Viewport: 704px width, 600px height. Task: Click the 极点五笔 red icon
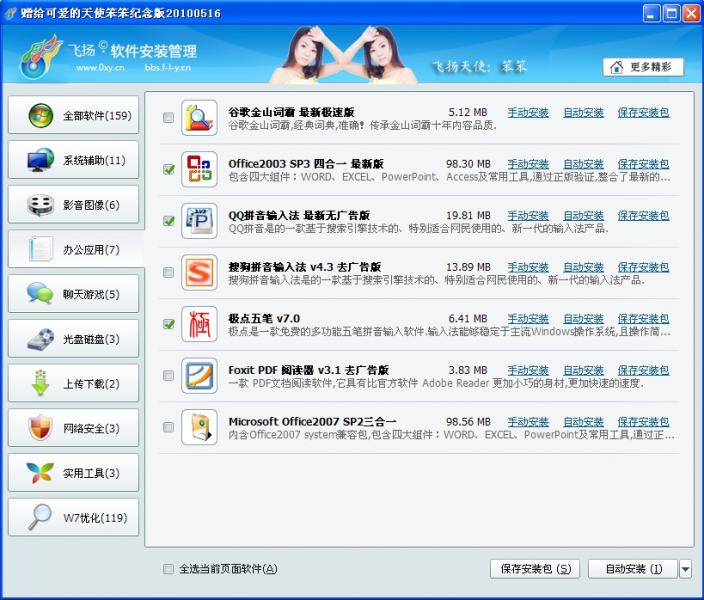pyautogui.click(x=199, y=324)
